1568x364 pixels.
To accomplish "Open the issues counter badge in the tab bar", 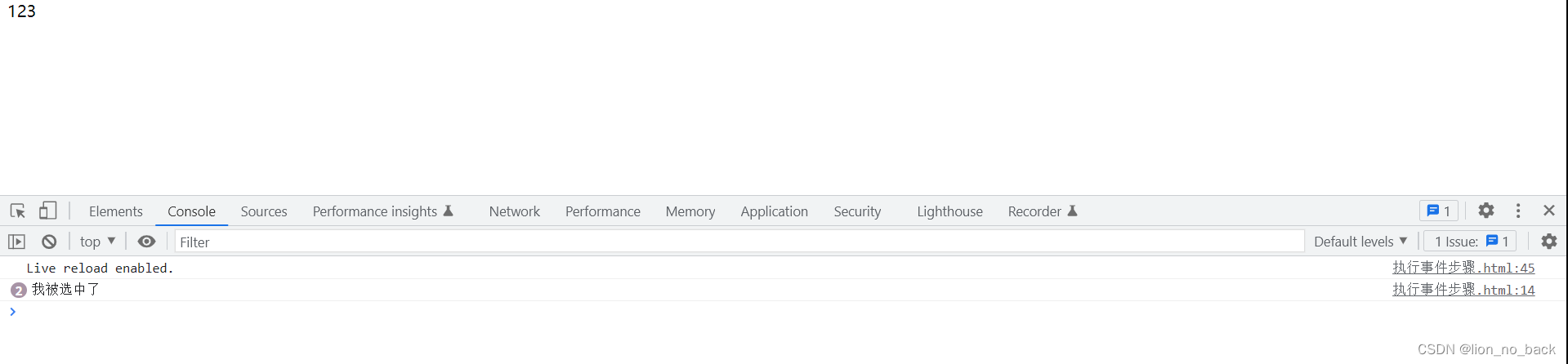I will [1439, 211].
